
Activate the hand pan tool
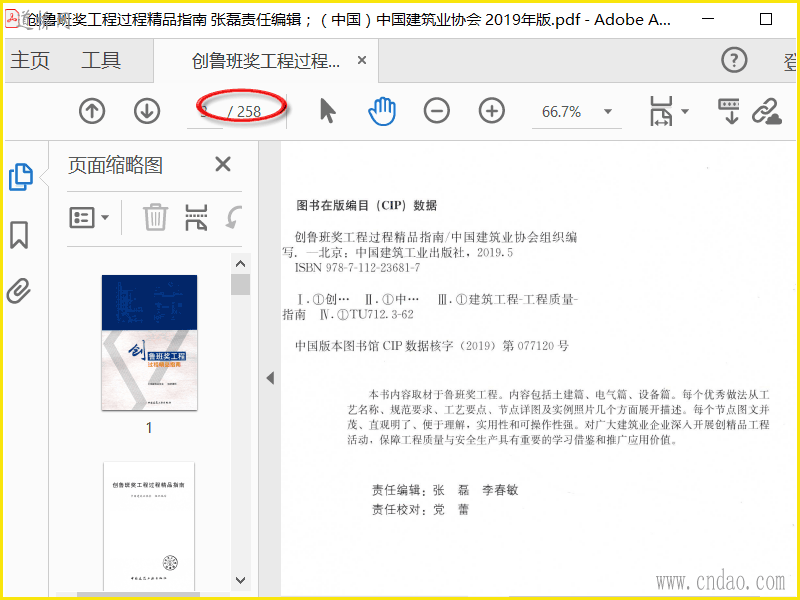tap(382, 111)
